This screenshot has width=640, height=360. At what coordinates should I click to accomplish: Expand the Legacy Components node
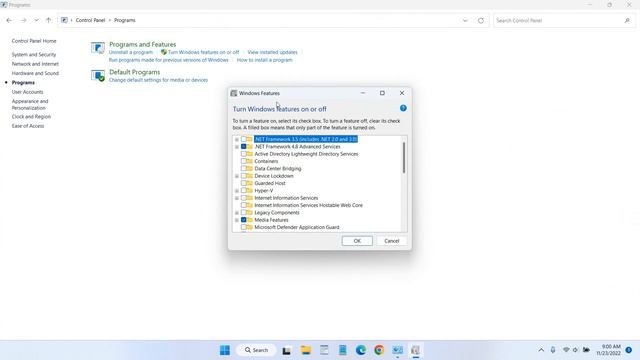coord(237,213)
